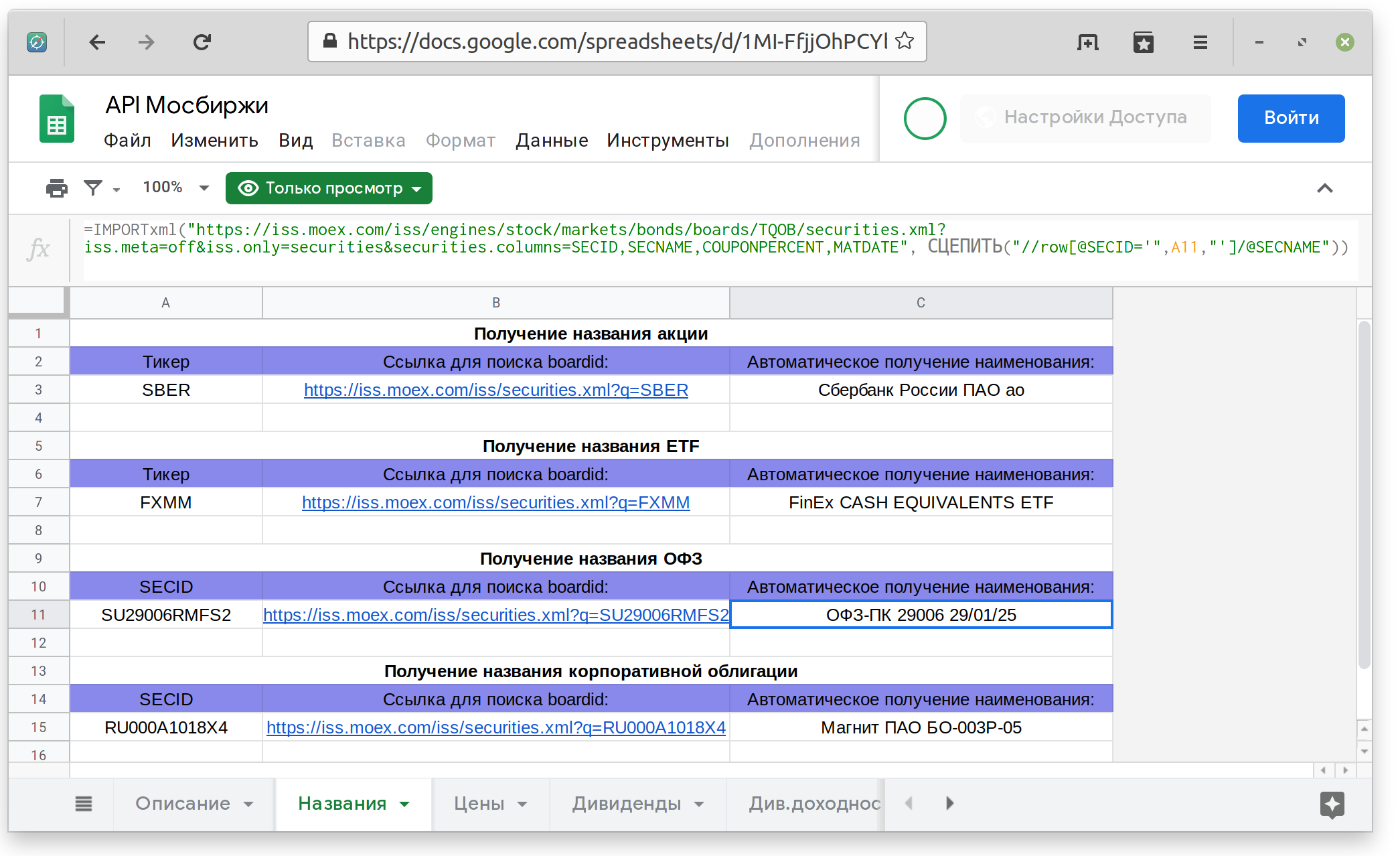The height and width of the screenshot is (856, 1400).
Task: Select the SU29006RMFS2 cell
Action: coord(165,615)
